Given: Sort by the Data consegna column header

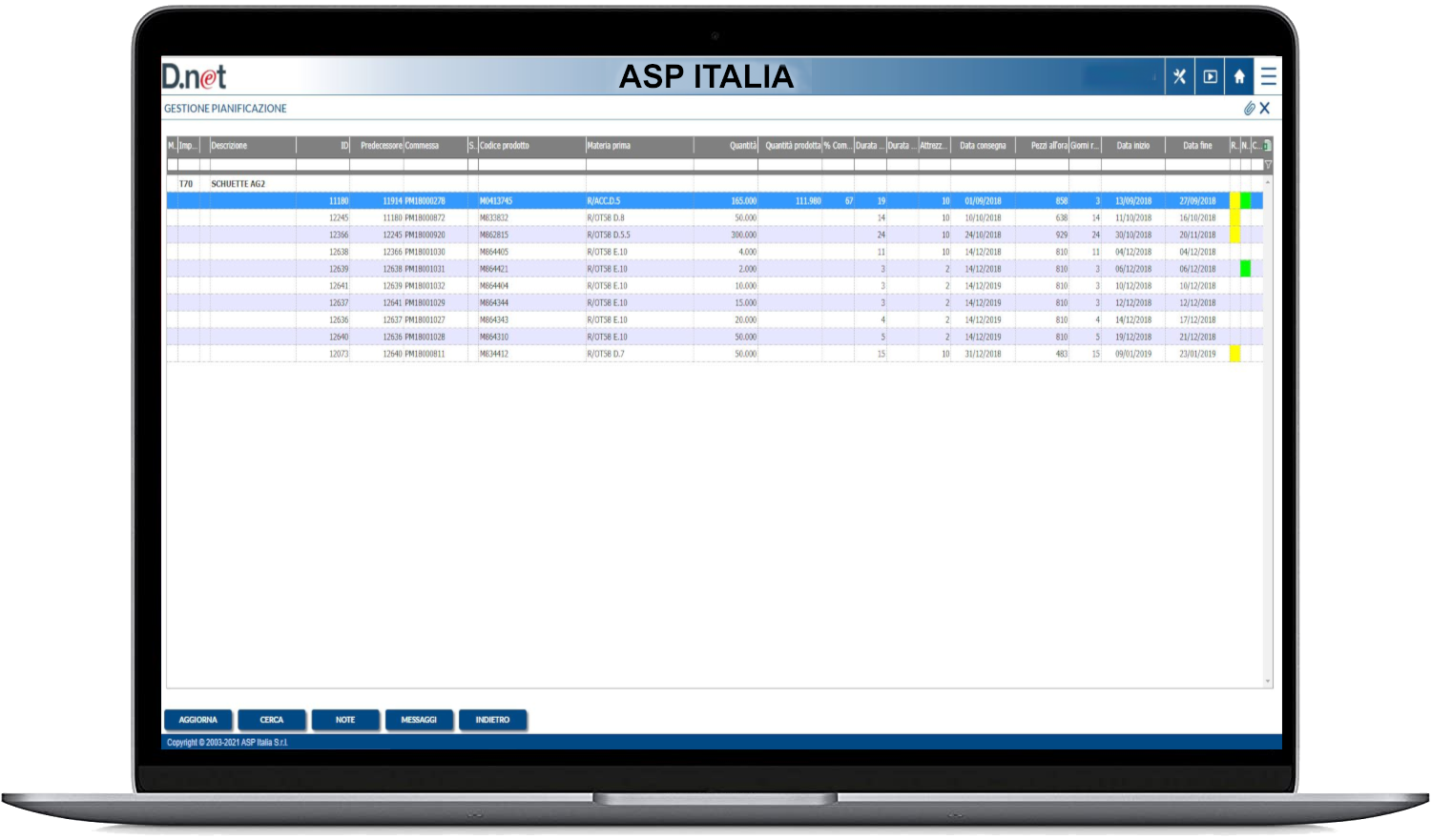Looking at the screenshot, I should click(983, 146).
